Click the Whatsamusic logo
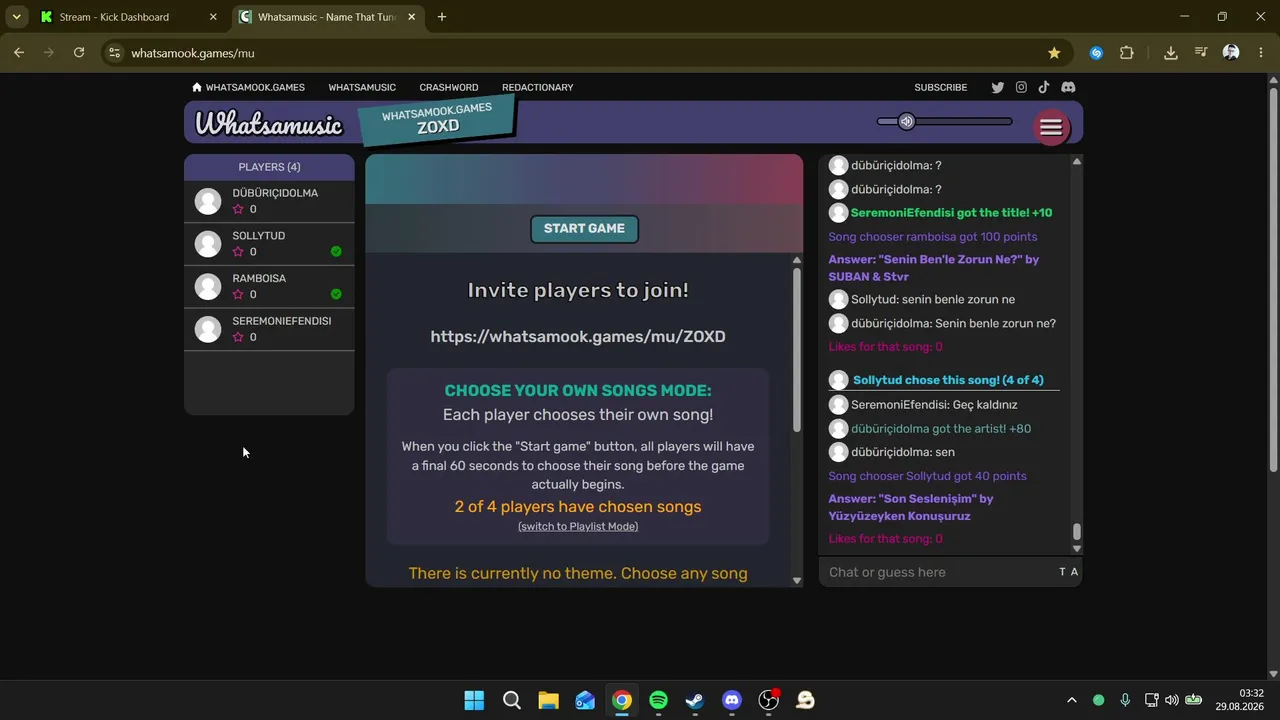 pos(268,123)
